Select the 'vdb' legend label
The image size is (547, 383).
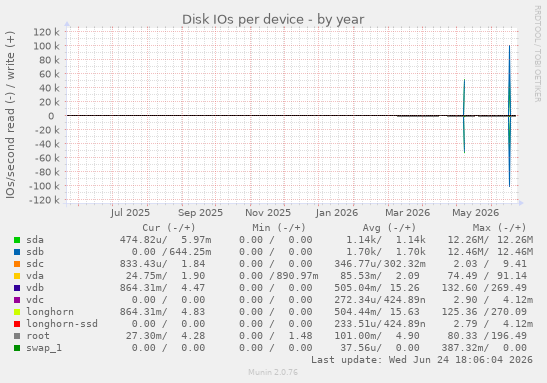[x=35, y=288]
